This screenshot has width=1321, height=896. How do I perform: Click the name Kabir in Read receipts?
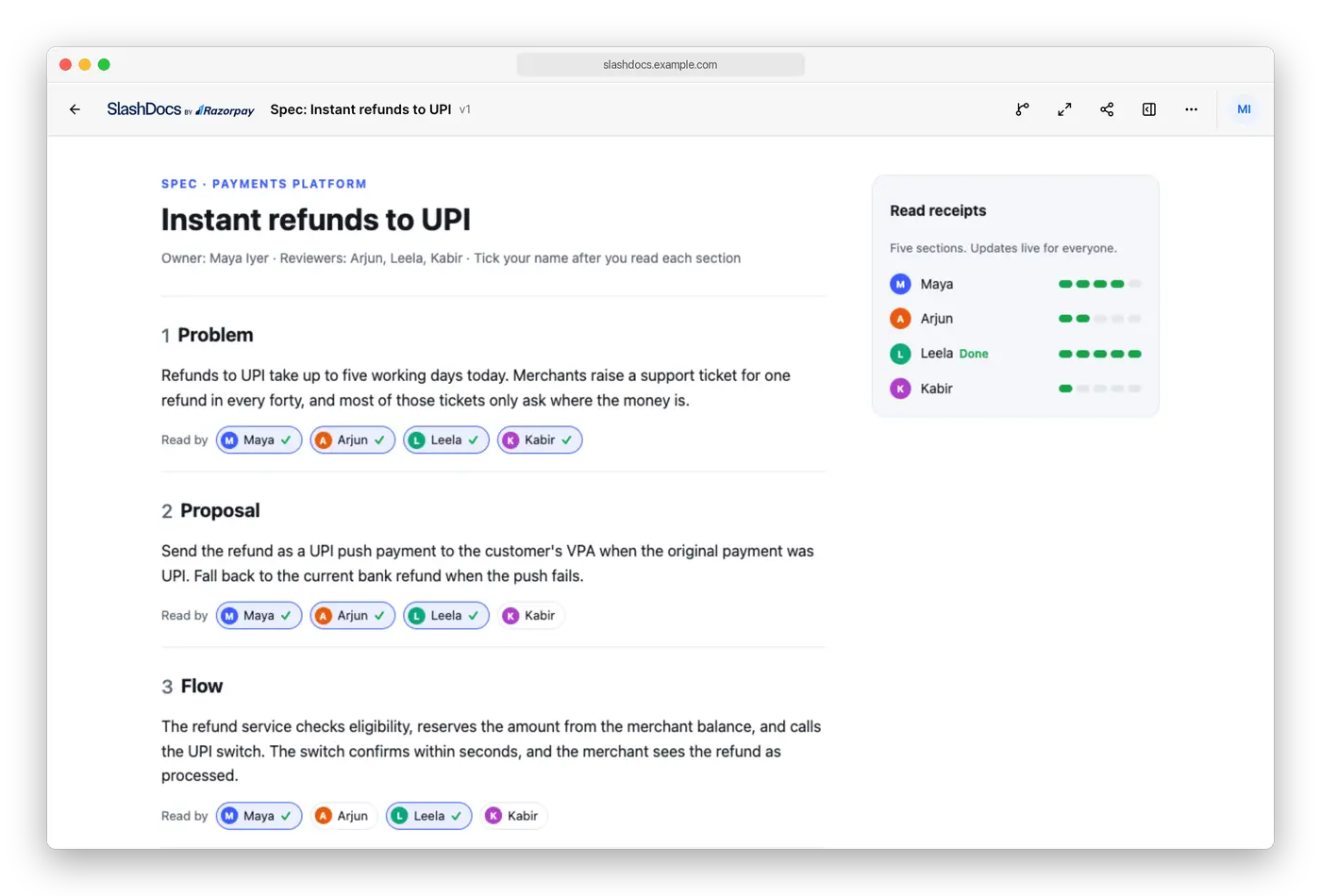tap(936, 389)
